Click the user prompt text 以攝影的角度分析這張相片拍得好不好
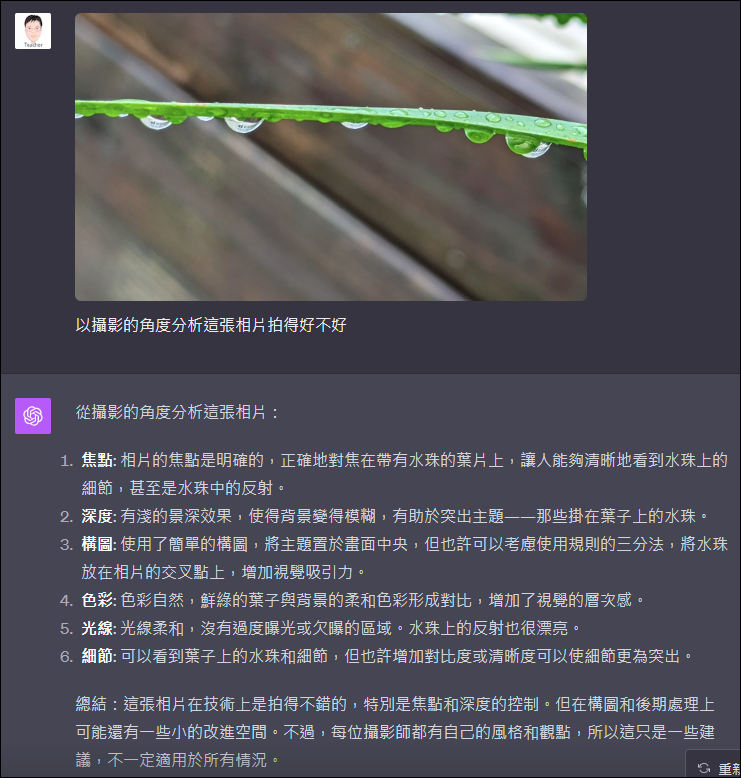 (x=211, y=325)
